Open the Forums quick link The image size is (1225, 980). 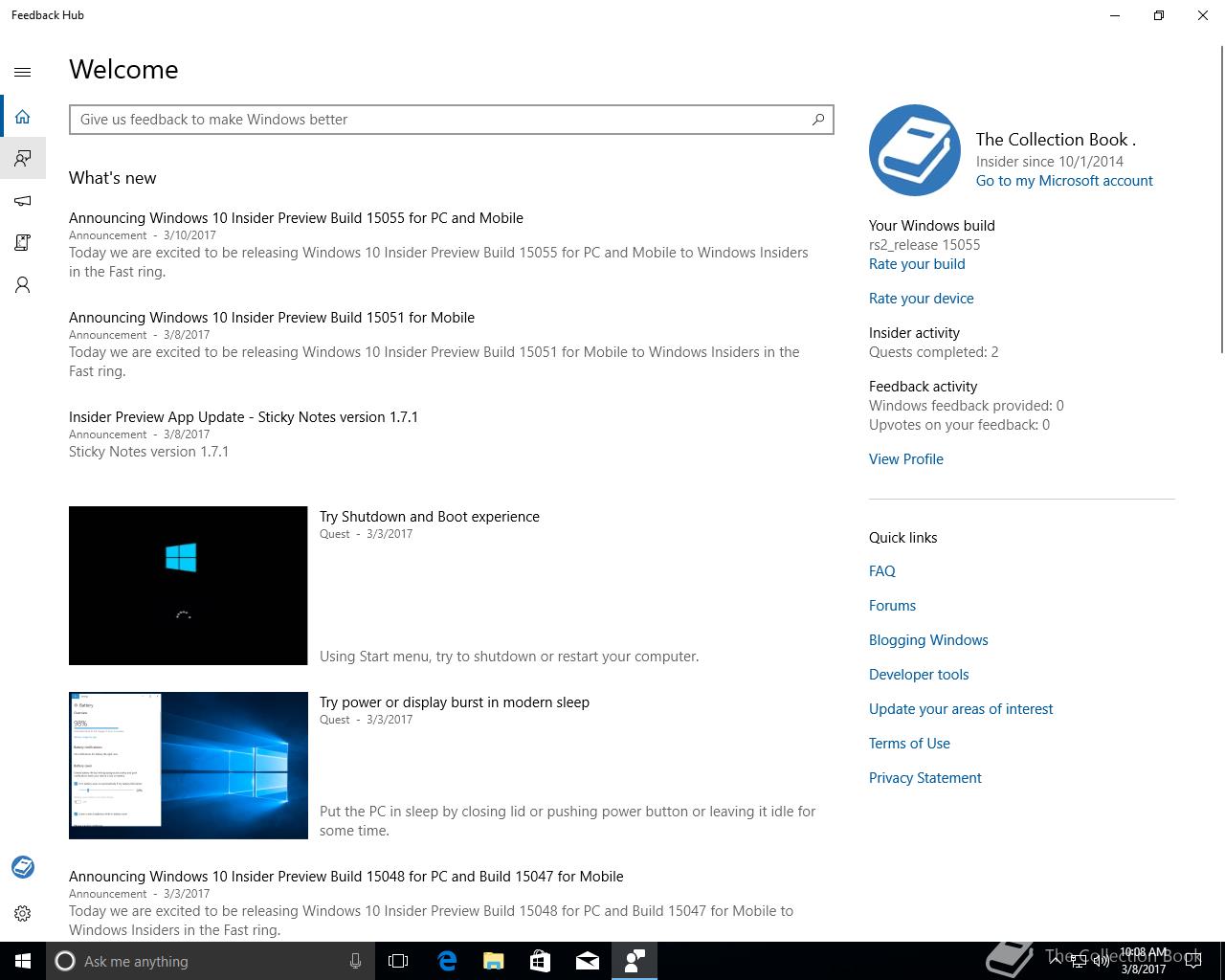(x=893, y=606)
